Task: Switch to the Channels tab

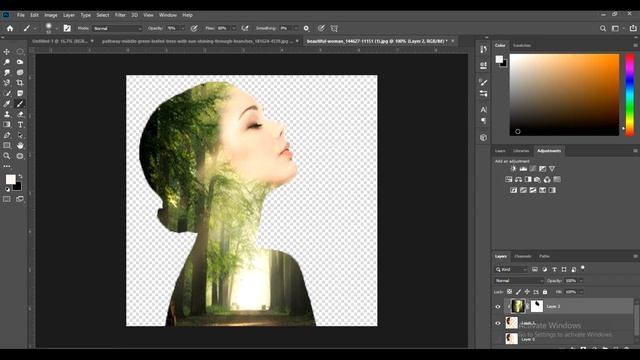Action: point(523,256)
